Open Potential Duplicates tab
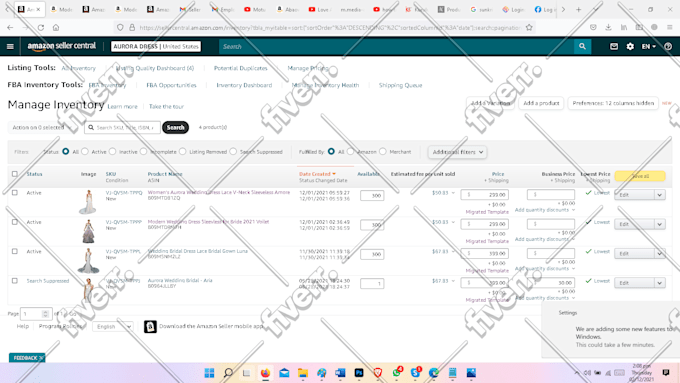The height and width of the screenshot is (383, 680). click(241, 68)
